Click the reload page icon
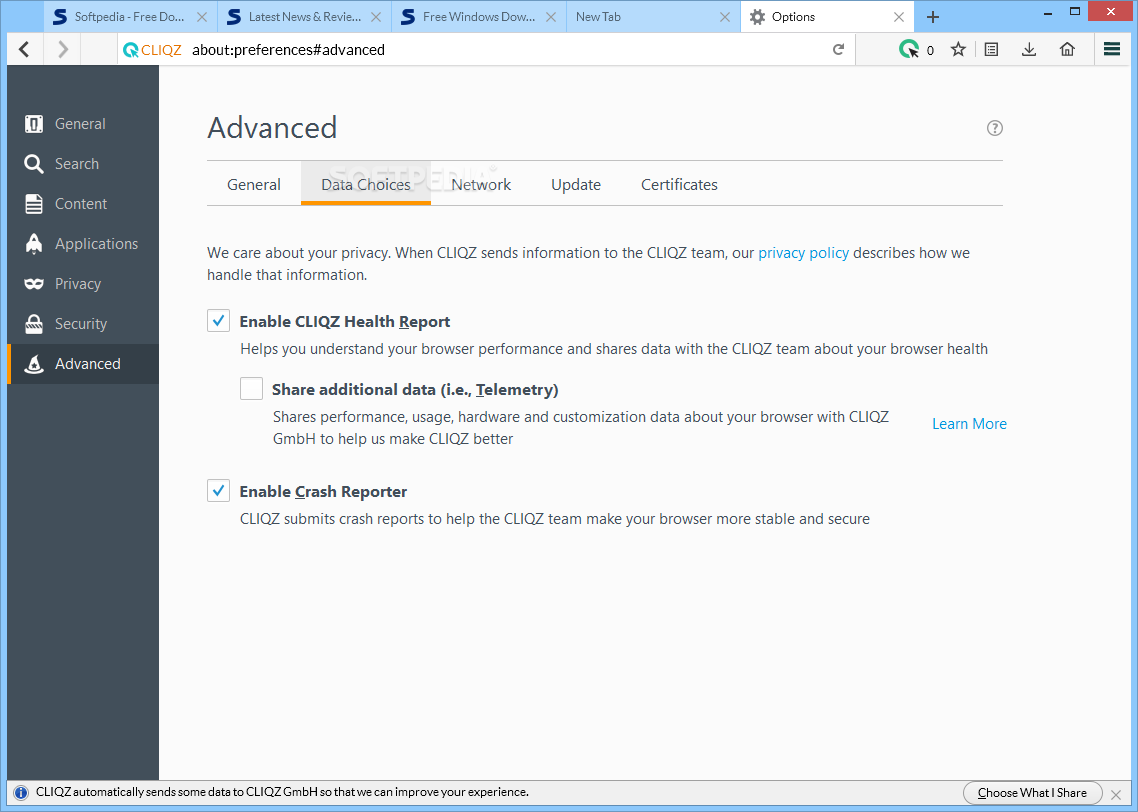This screenshot has width=1138, height=812. (838, 49)
